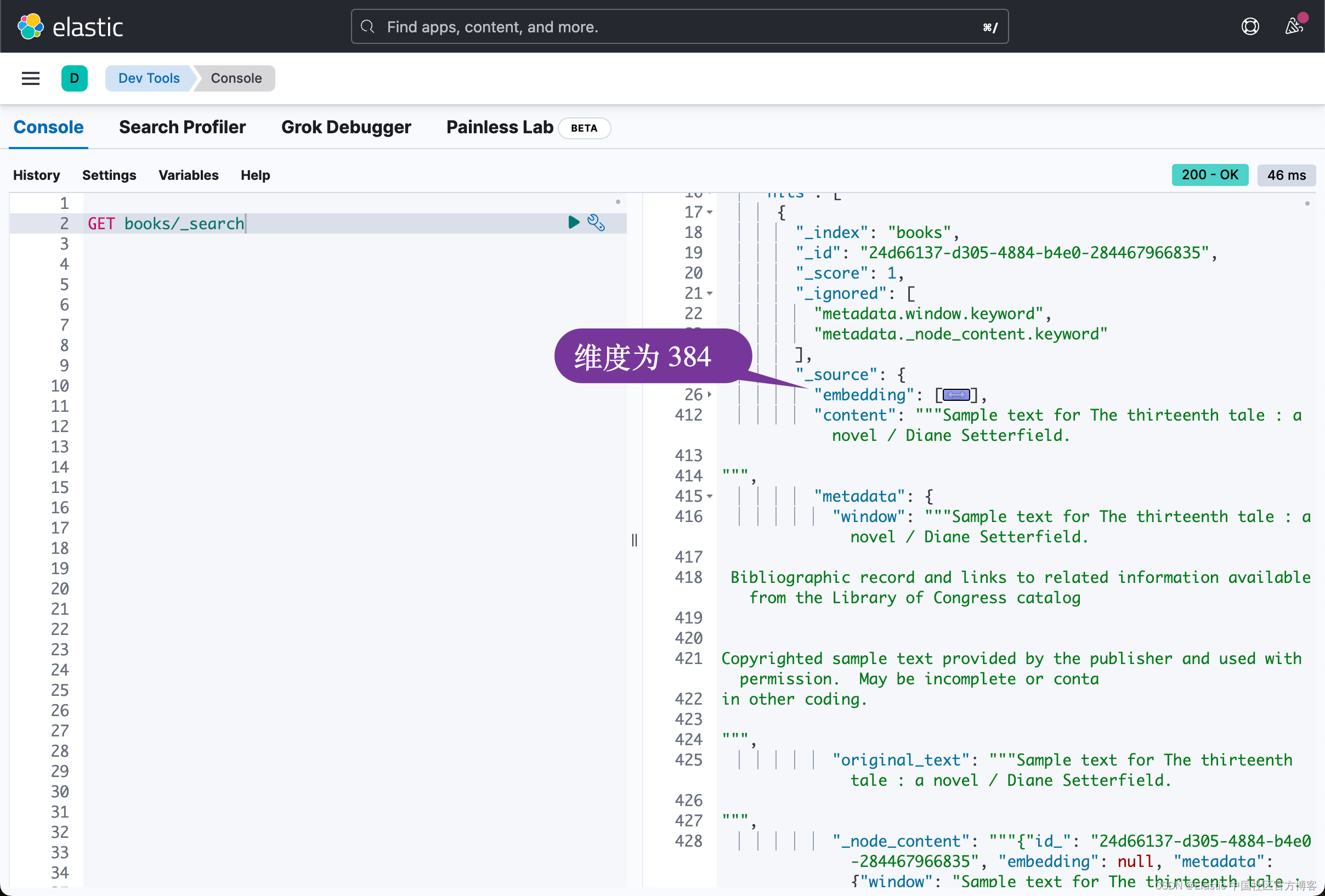Open the Elastic newsfeed party-popper icon
Screen dimensions: 1325x896
1293,26
